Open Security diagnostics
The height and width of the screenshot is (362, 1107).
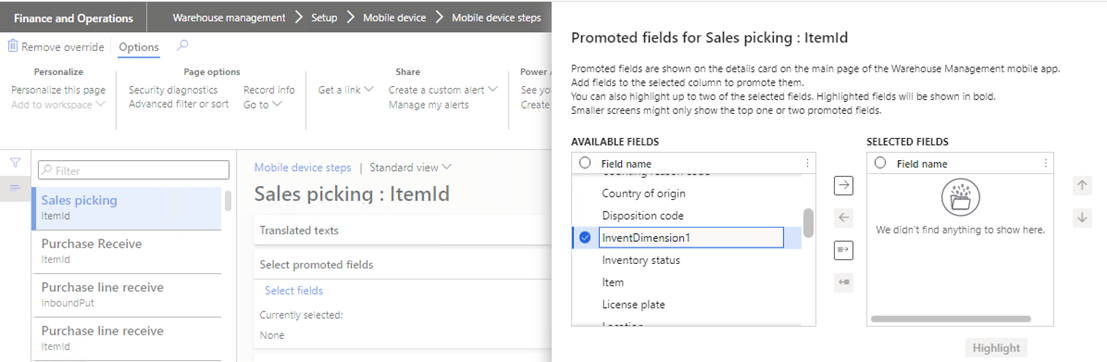click(173, 90)
